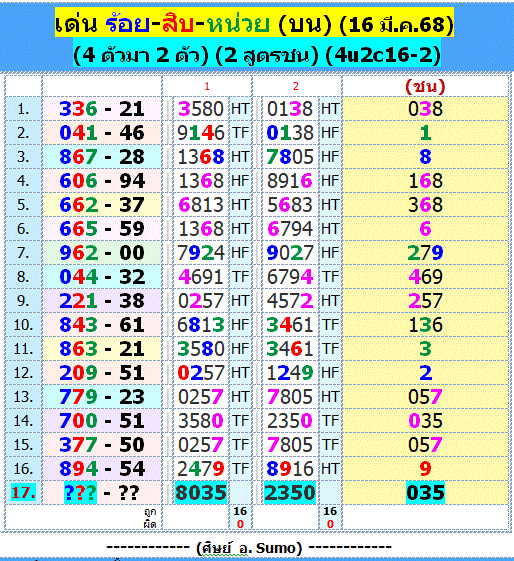514x561 pixels.
Task: Click the first 16 / 0 score cell
Action: click(240, 518)
